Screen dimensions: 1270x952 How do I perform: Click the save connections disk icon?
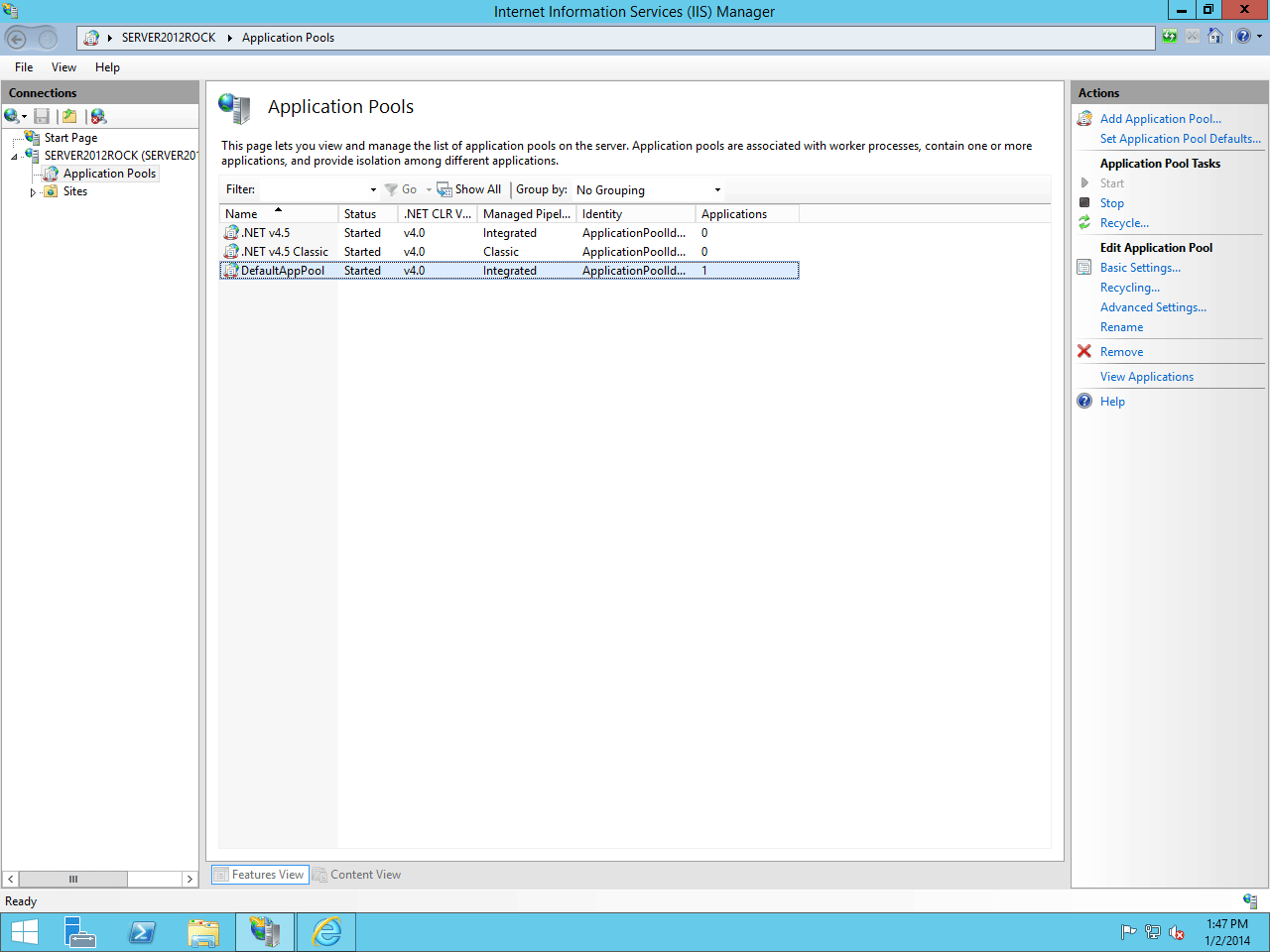coord(42,116)
